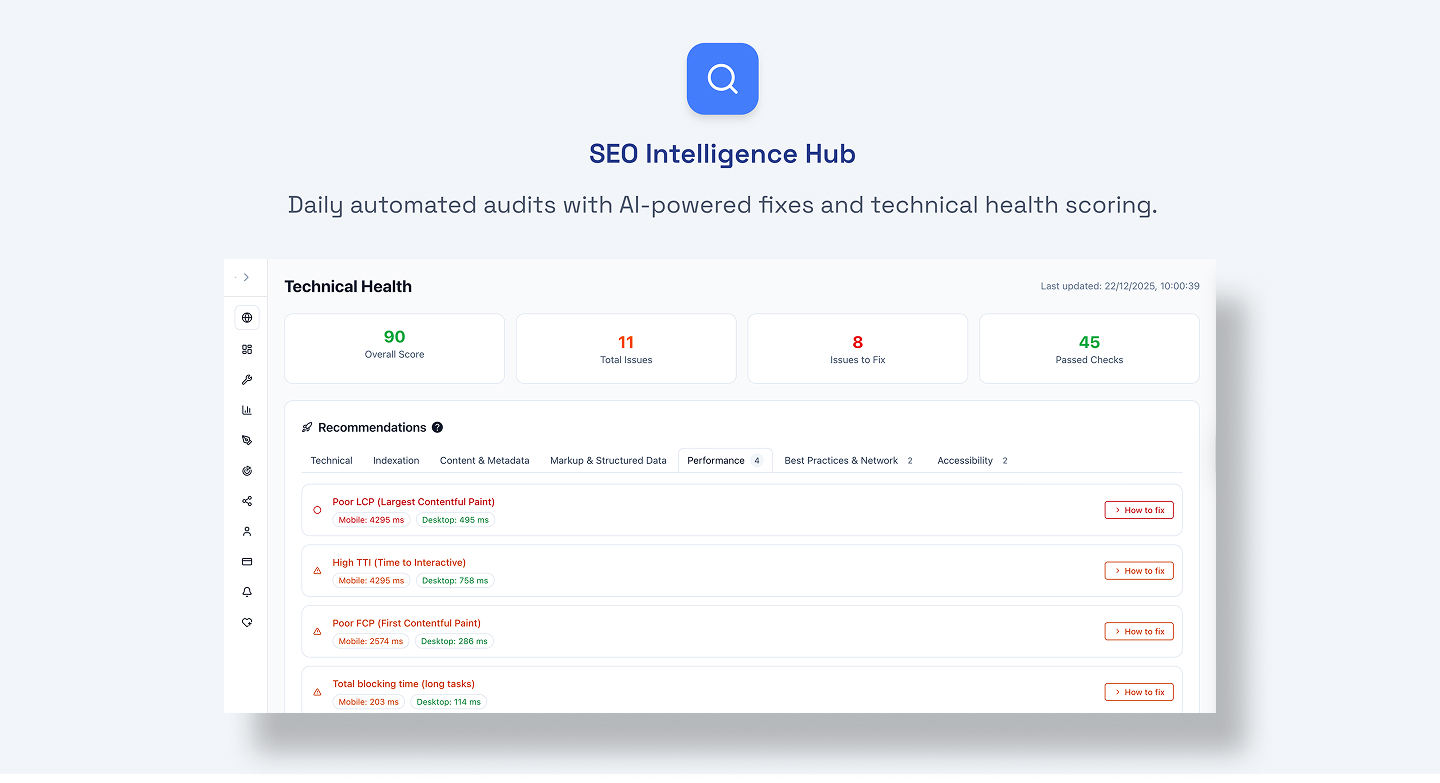Click the Overall Score card showing 90
Screen dimensions: 1440x783
pos(394,348)
